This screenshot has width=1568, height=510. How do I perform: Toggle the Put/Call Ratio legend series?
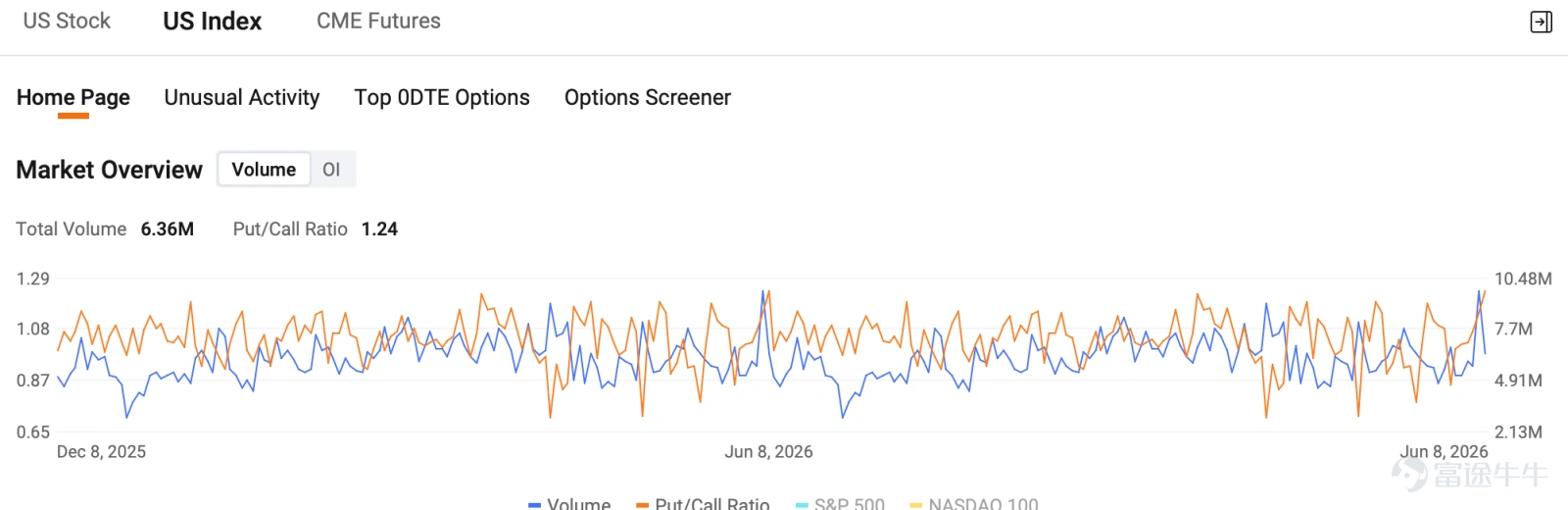pyautogui.click(x=702, y=503)
